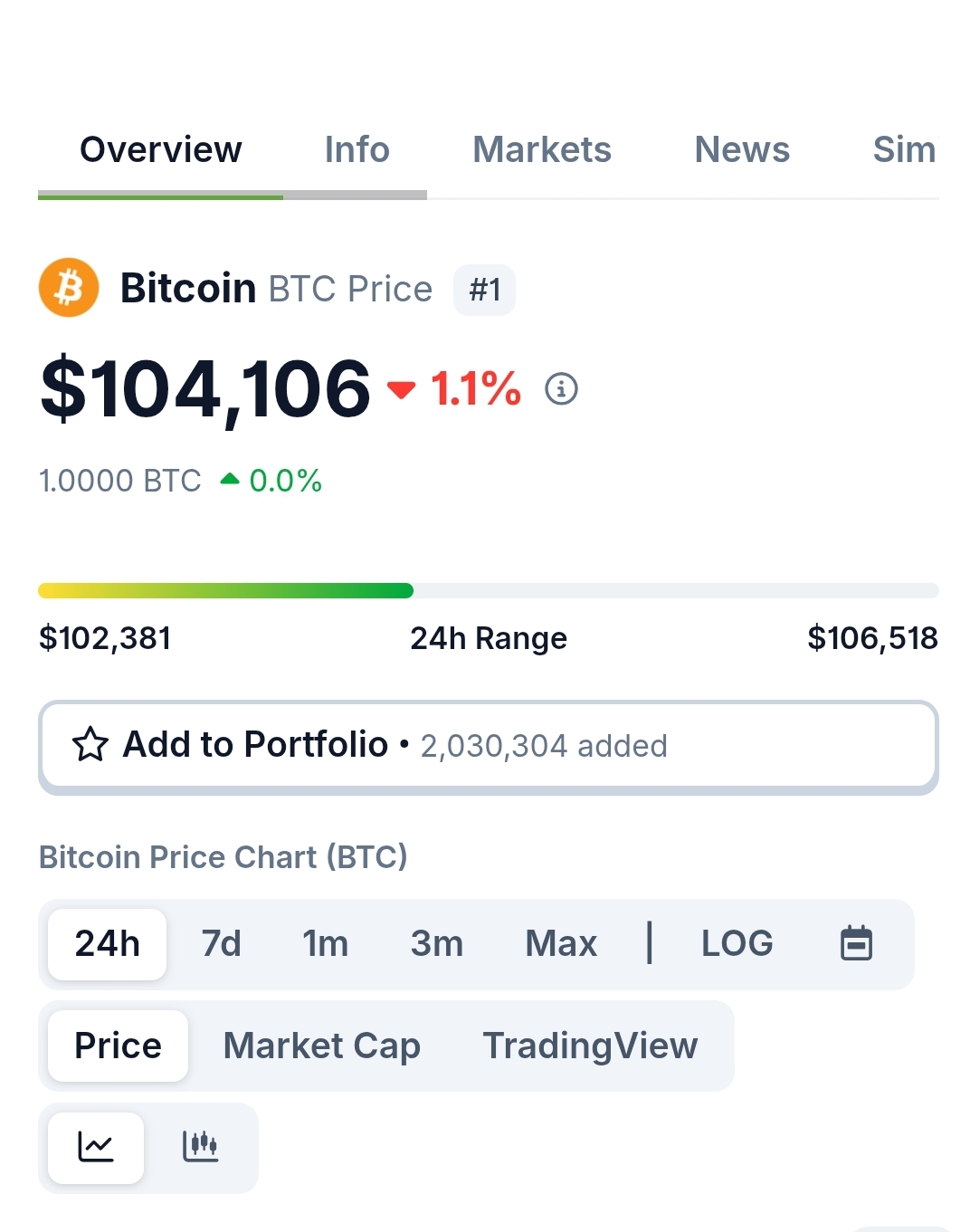This screenshot has width=970, height=1232.
Task: Open the calendar date range picker
Action: pos(856,943)
